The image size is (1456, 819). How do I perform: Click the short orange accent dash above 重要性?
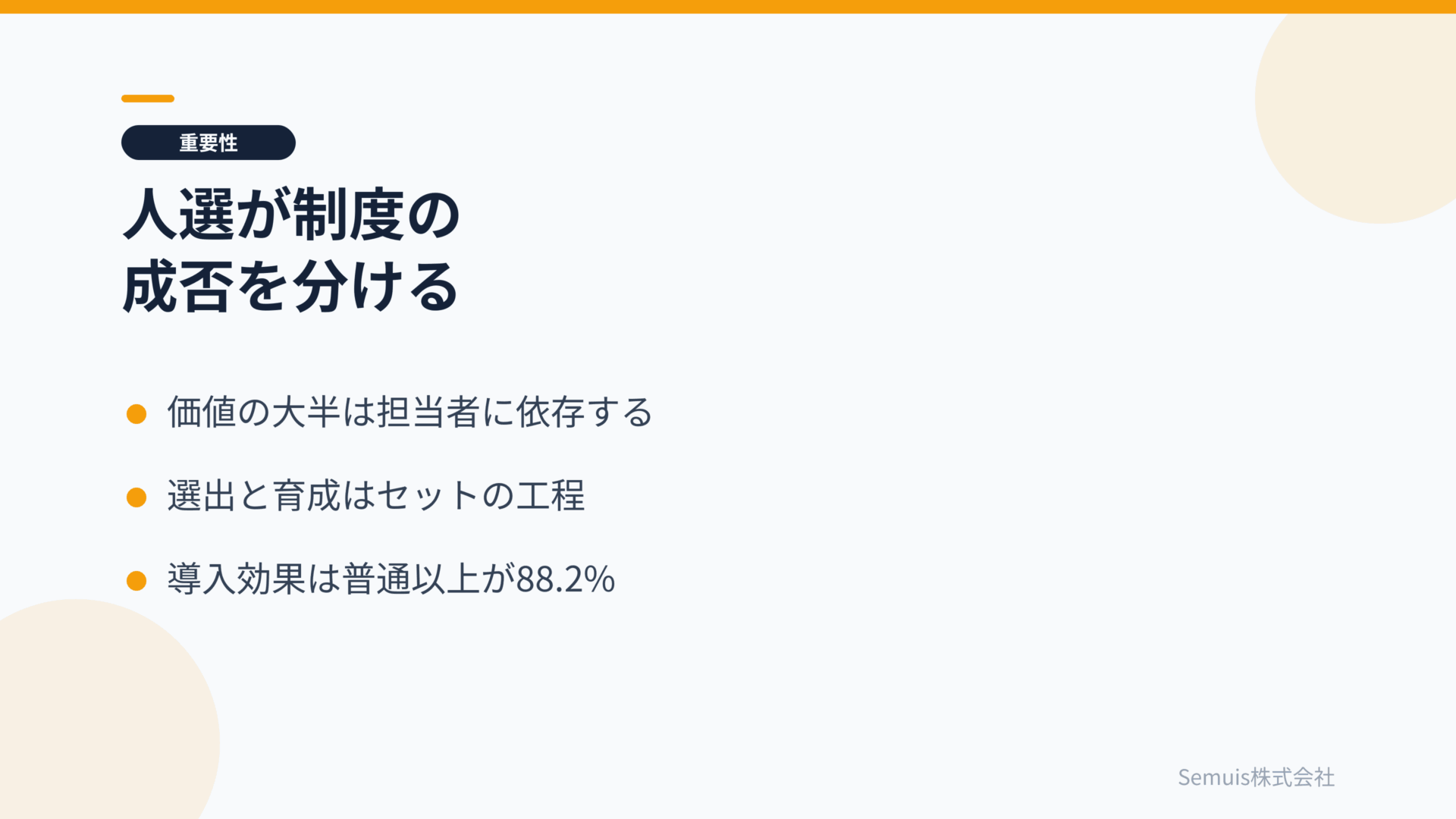(148, 99)
